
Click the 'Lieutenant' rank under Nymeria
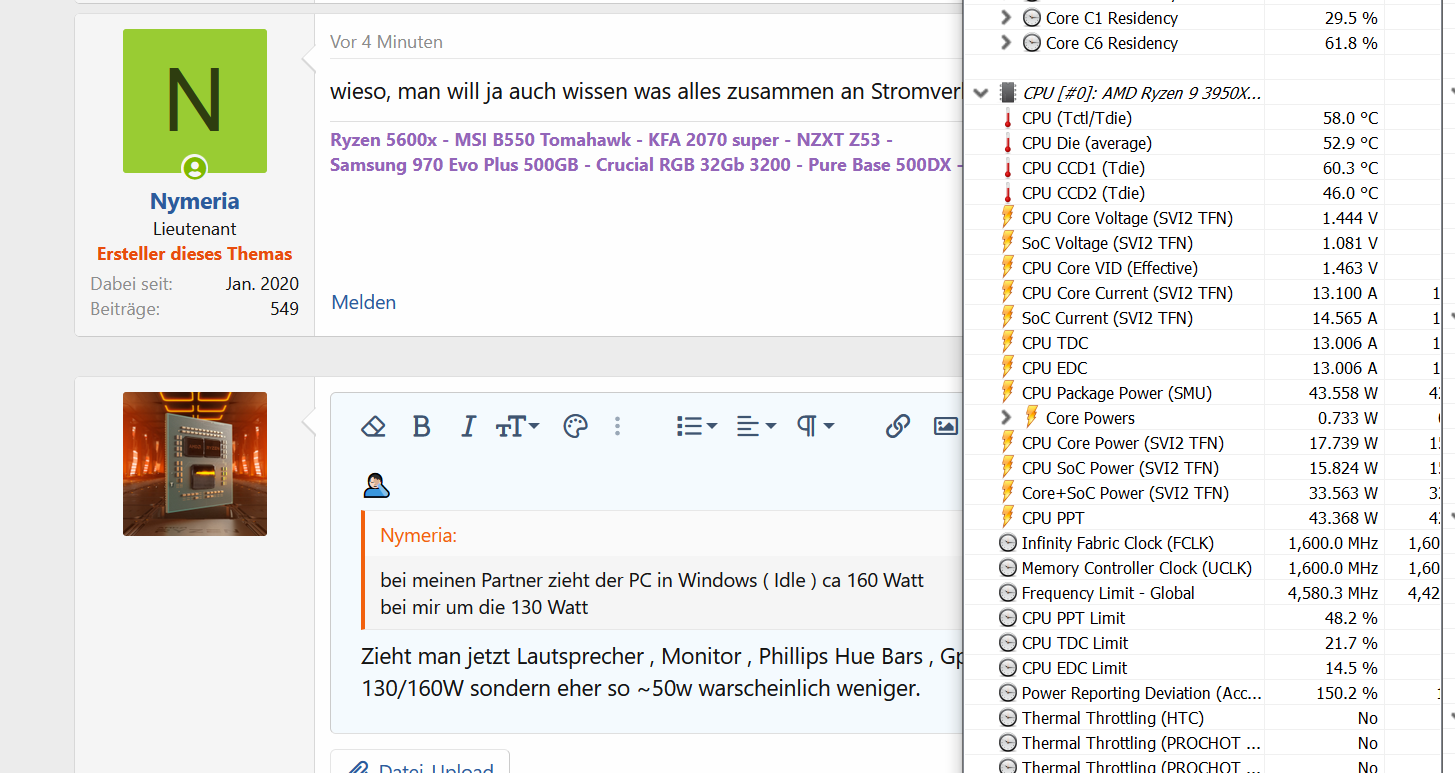[195, 229]
